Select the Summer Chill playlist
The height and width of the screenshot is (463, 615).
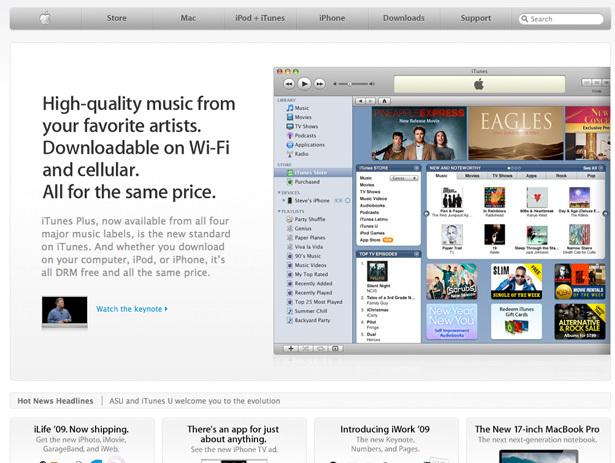click(307, 311)
